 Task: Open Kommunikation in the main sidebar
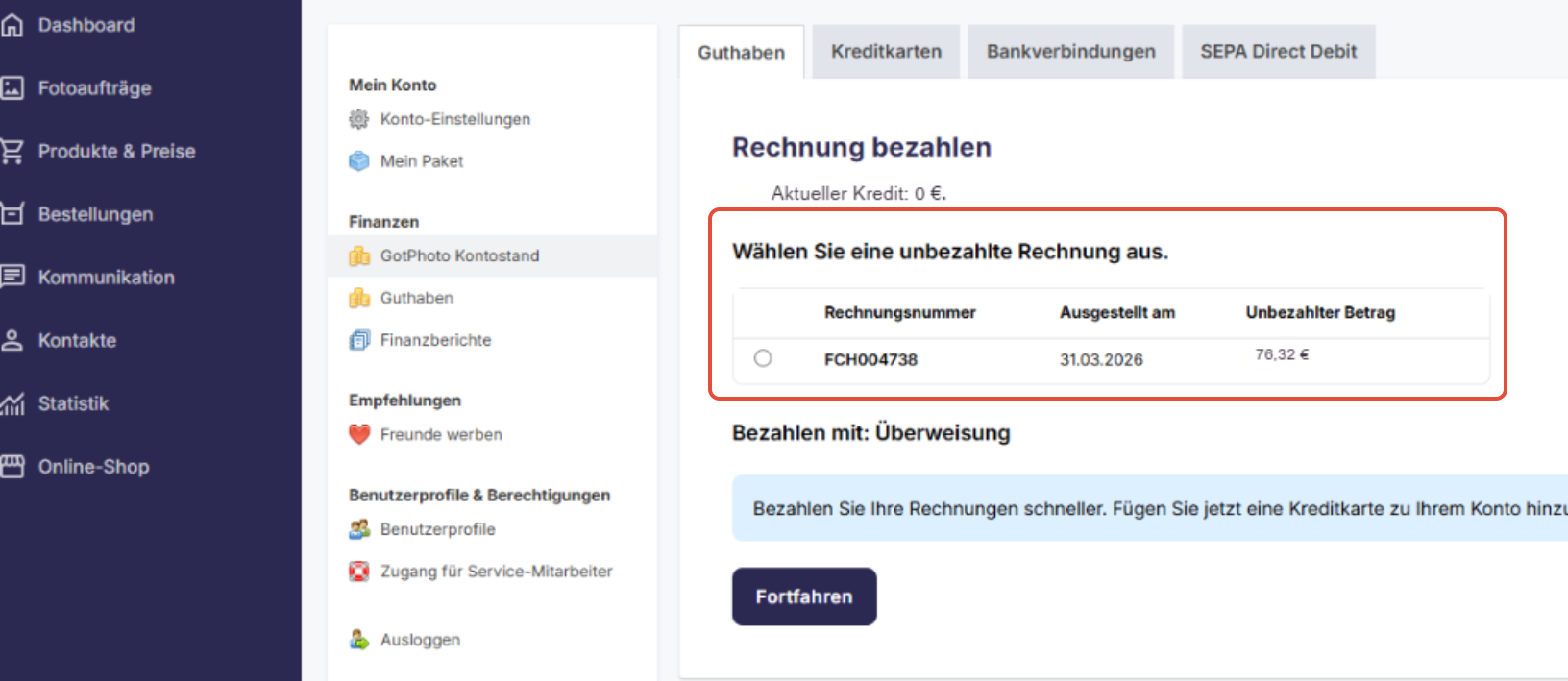coord(106,277)
